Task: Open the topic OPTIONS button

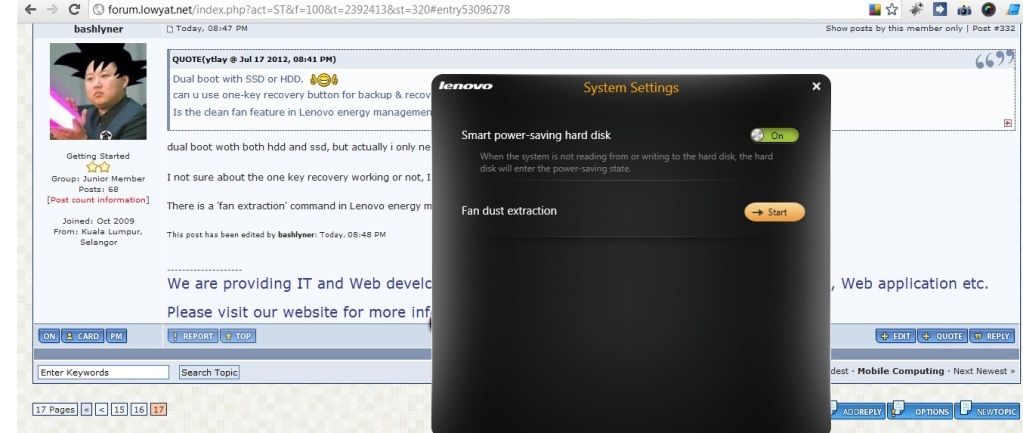Action: [920, 411]
